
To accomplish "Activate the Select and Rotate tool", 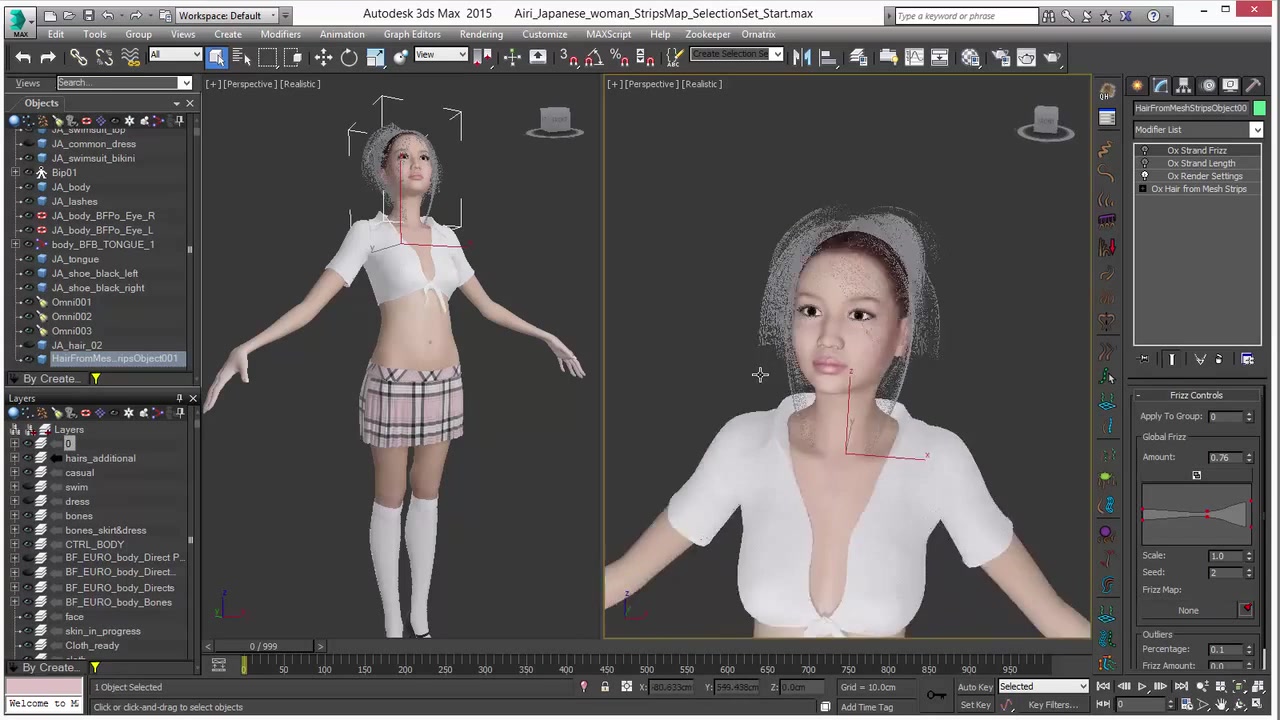I will coord(349,57).
